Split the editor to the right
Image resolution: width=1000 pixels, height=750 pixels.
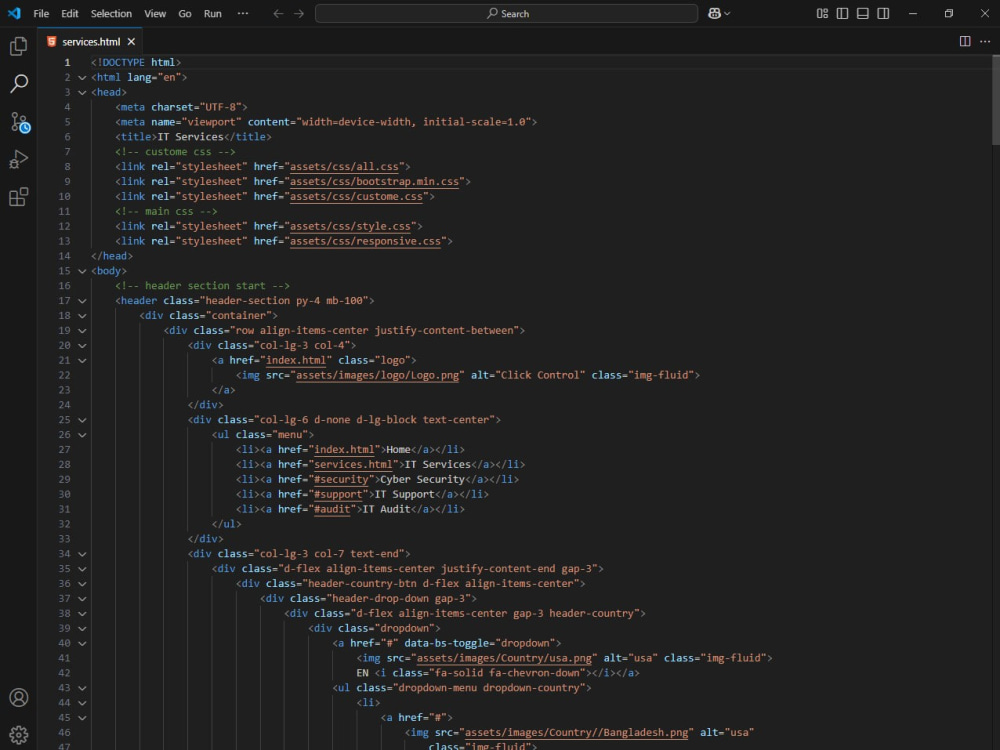click(x=965, y=41)
